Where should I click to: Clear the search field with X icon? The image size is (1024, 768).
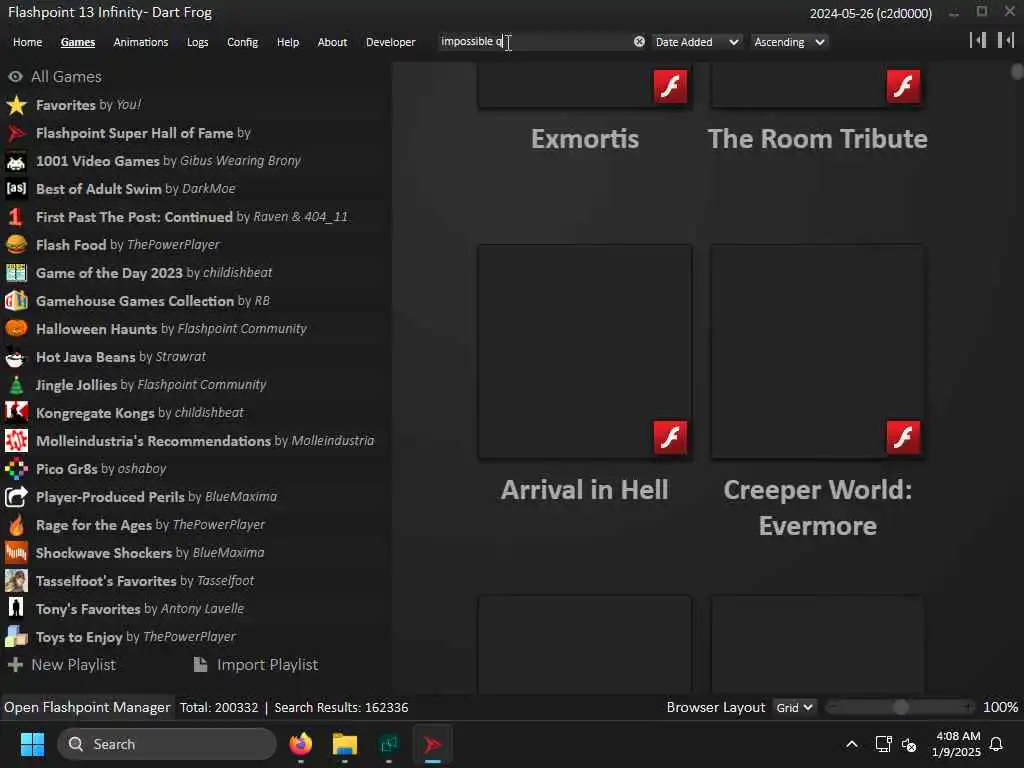pyautogui.click(x=639, y=42)
